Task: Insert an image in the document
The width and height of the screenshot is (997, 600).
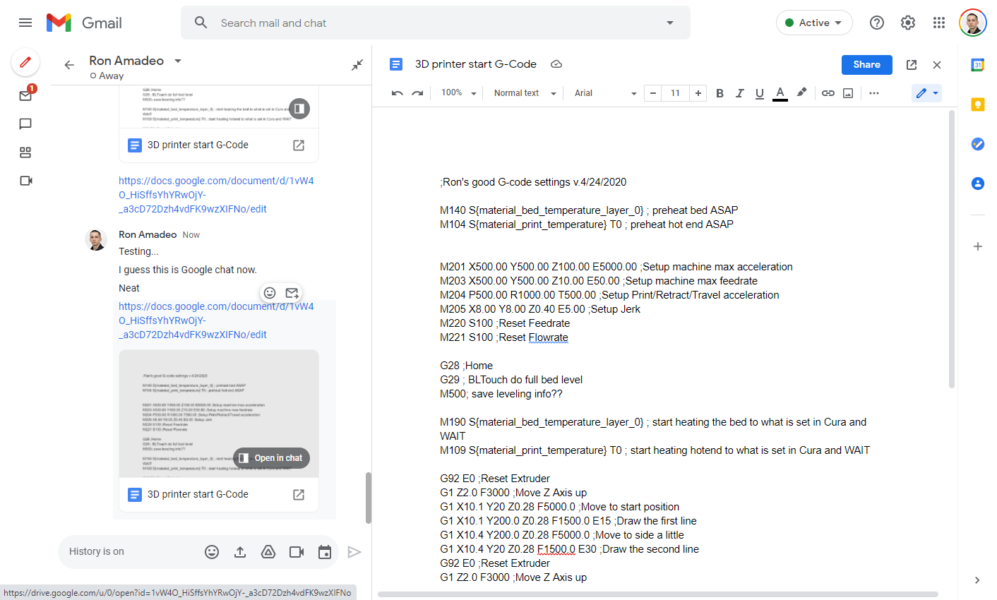Action: 848,93
